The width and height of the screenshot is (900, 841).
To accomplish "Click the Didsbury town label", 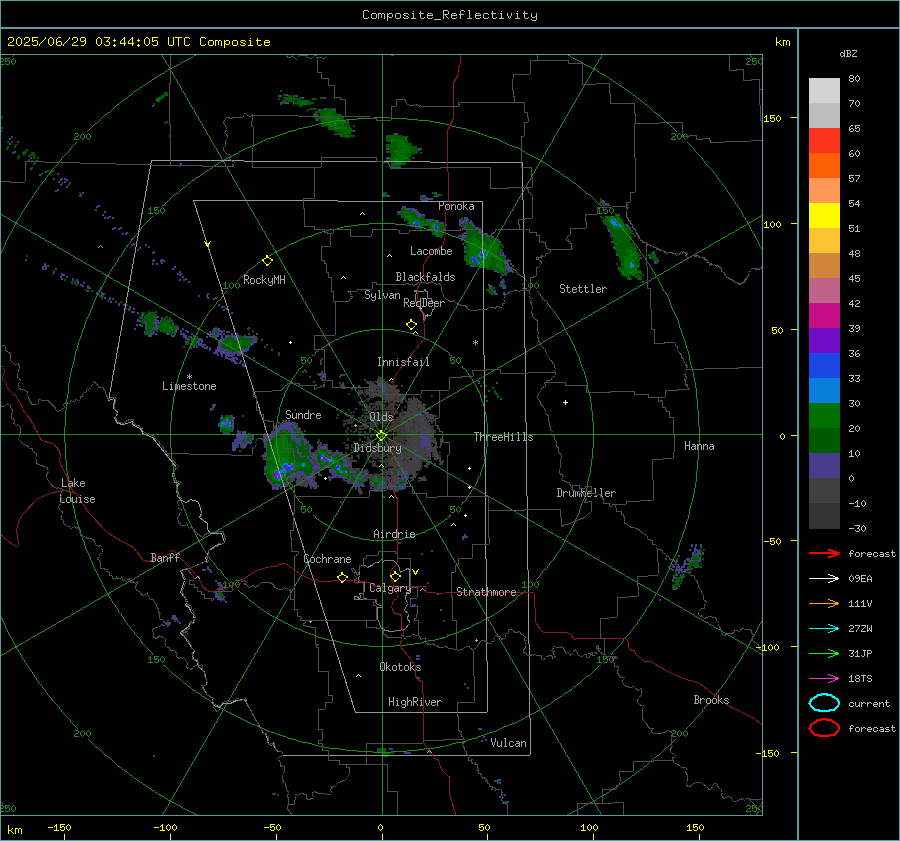I will tap(377, 448).
